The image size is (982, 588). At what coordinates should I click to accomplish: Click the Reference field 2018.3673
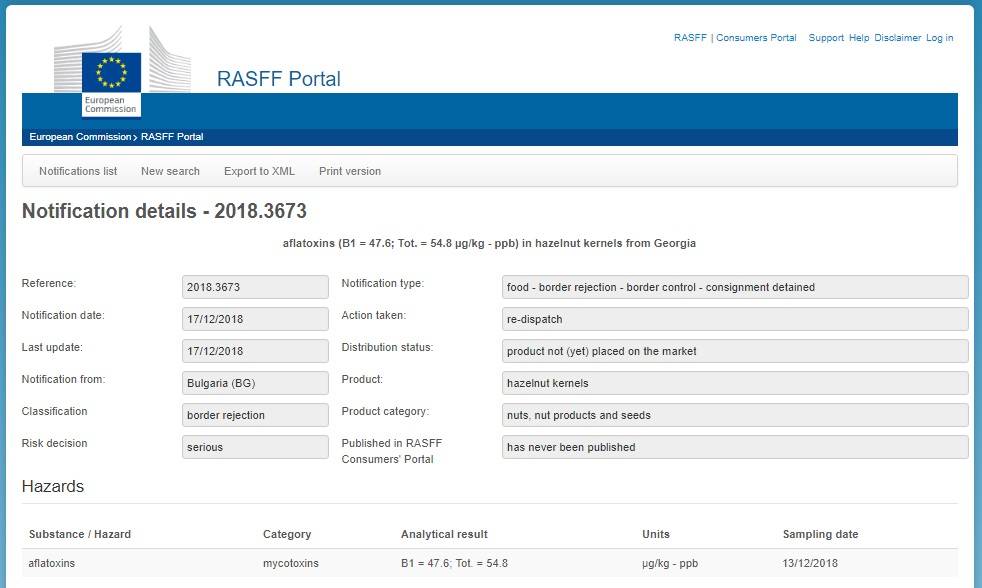point(256,287)
